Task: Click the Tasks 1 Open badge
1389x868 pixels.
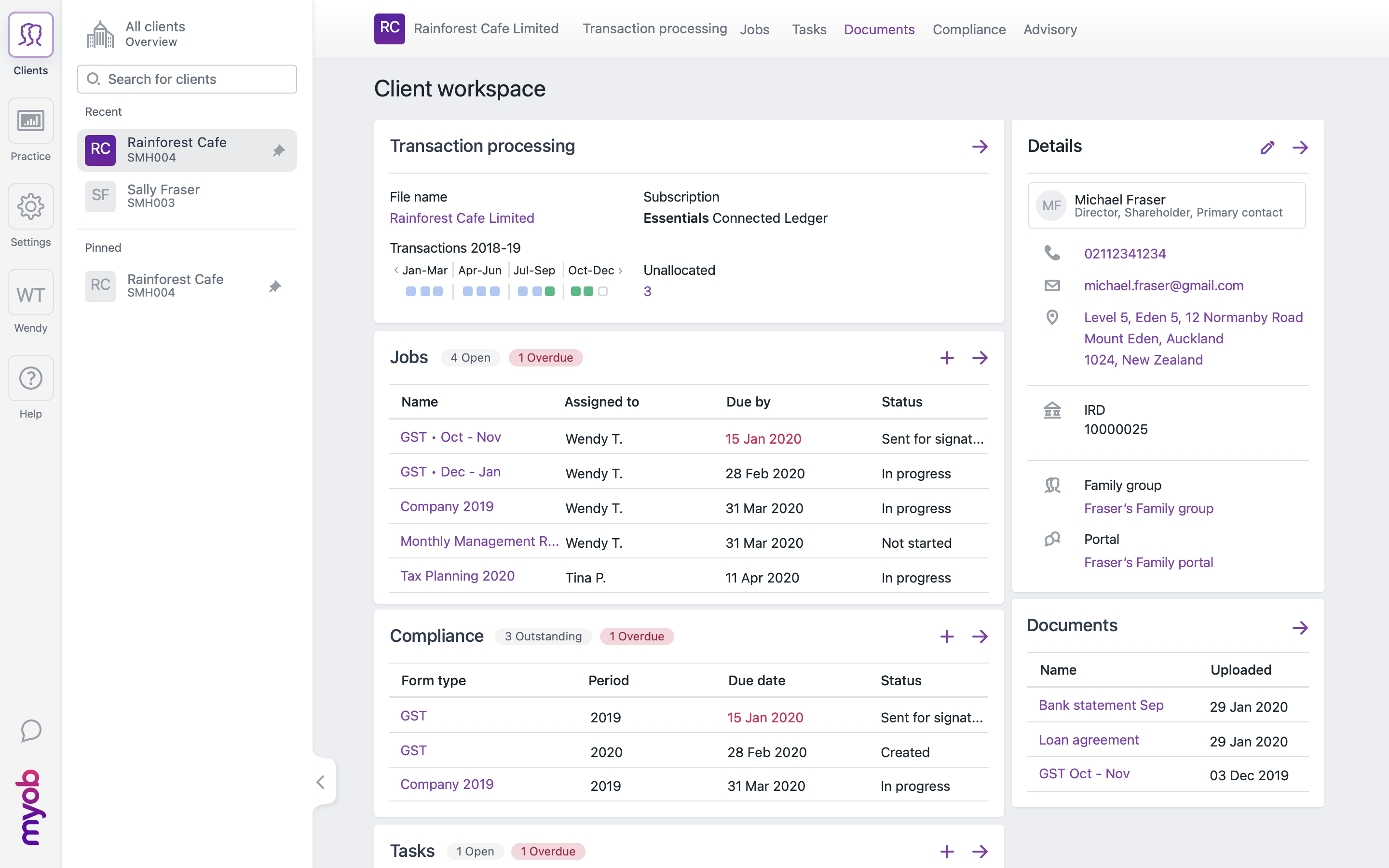Action: pyautogui.click(x=475, y=851)
